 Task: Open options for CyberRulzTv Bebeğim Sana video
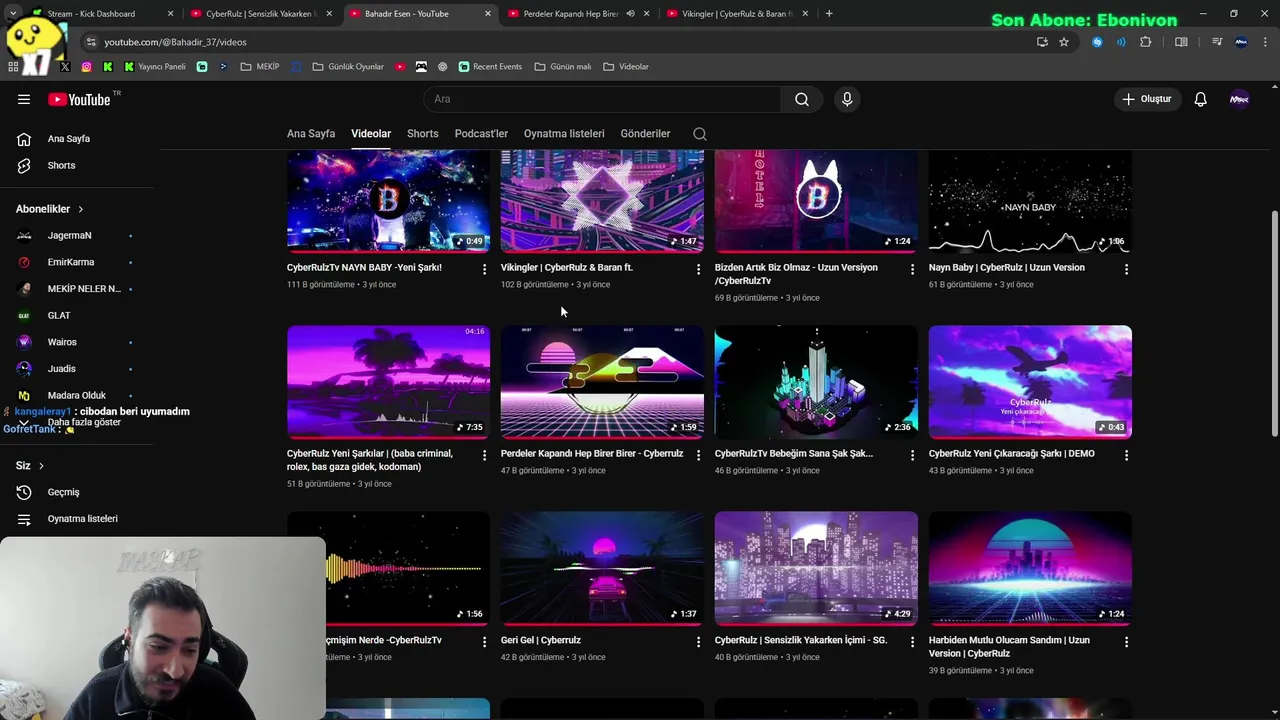tap(912, 455)
